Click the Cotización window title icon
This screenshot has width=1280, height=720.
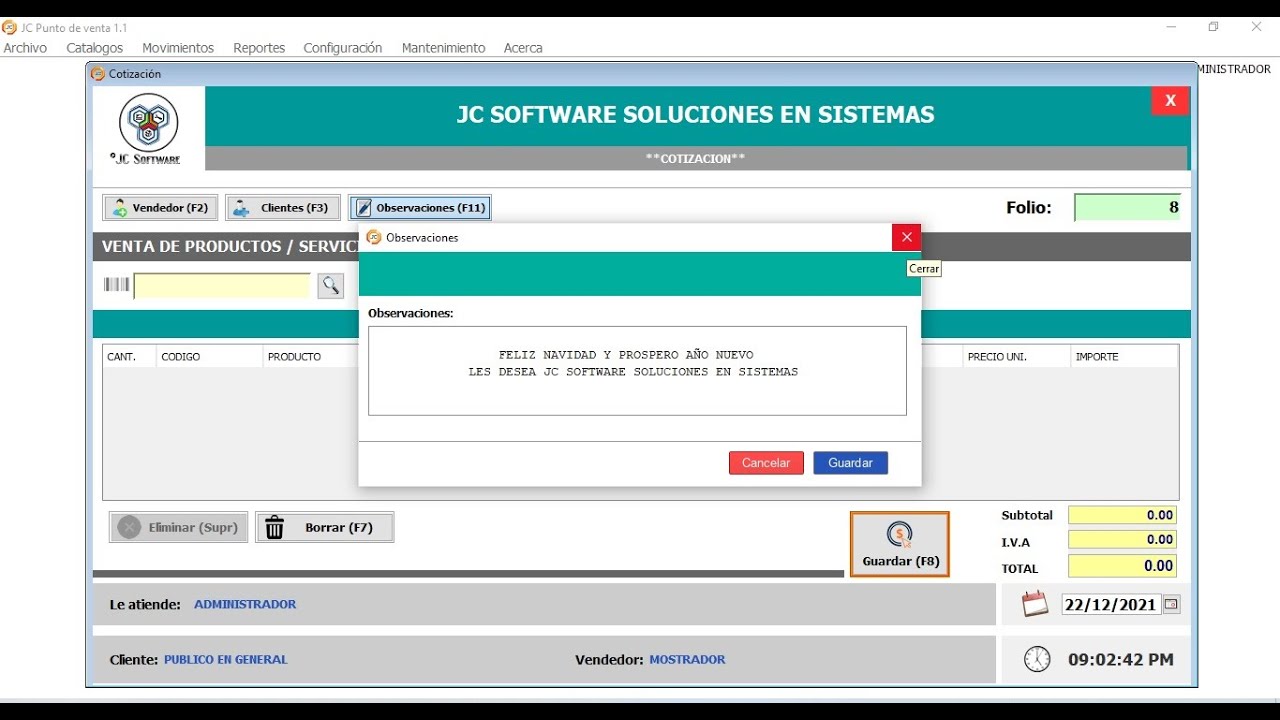point(98,74)
